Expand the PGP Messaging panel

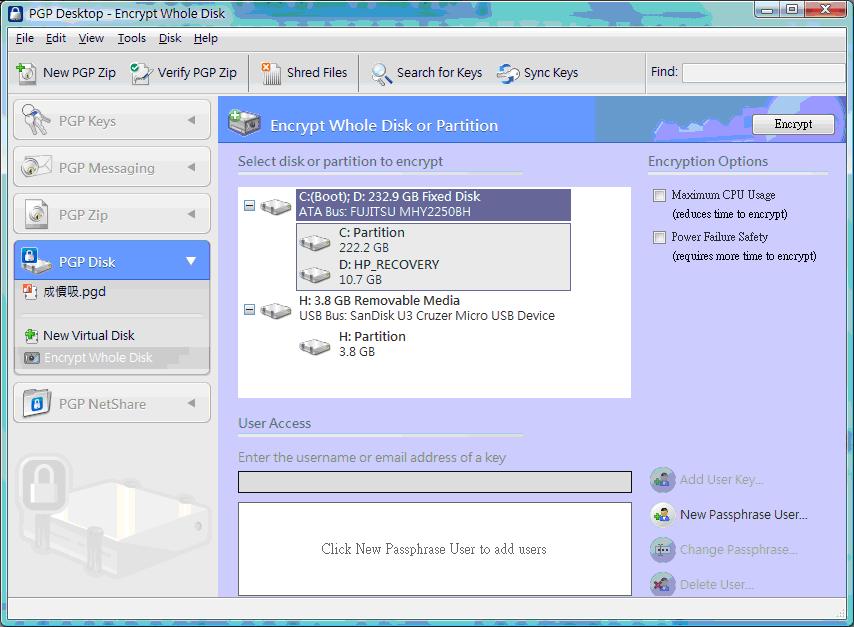[x=191, y=168]
